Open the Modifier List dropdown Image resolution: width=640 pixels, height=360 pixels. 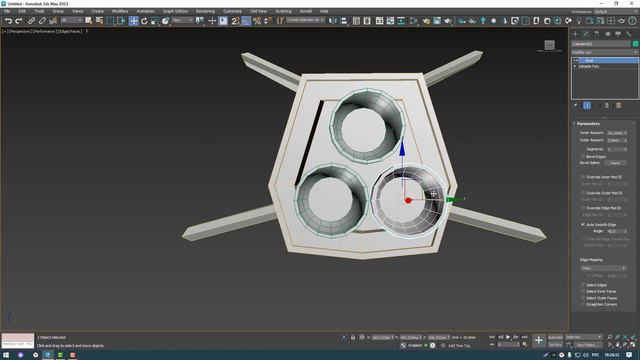[604, 52]
